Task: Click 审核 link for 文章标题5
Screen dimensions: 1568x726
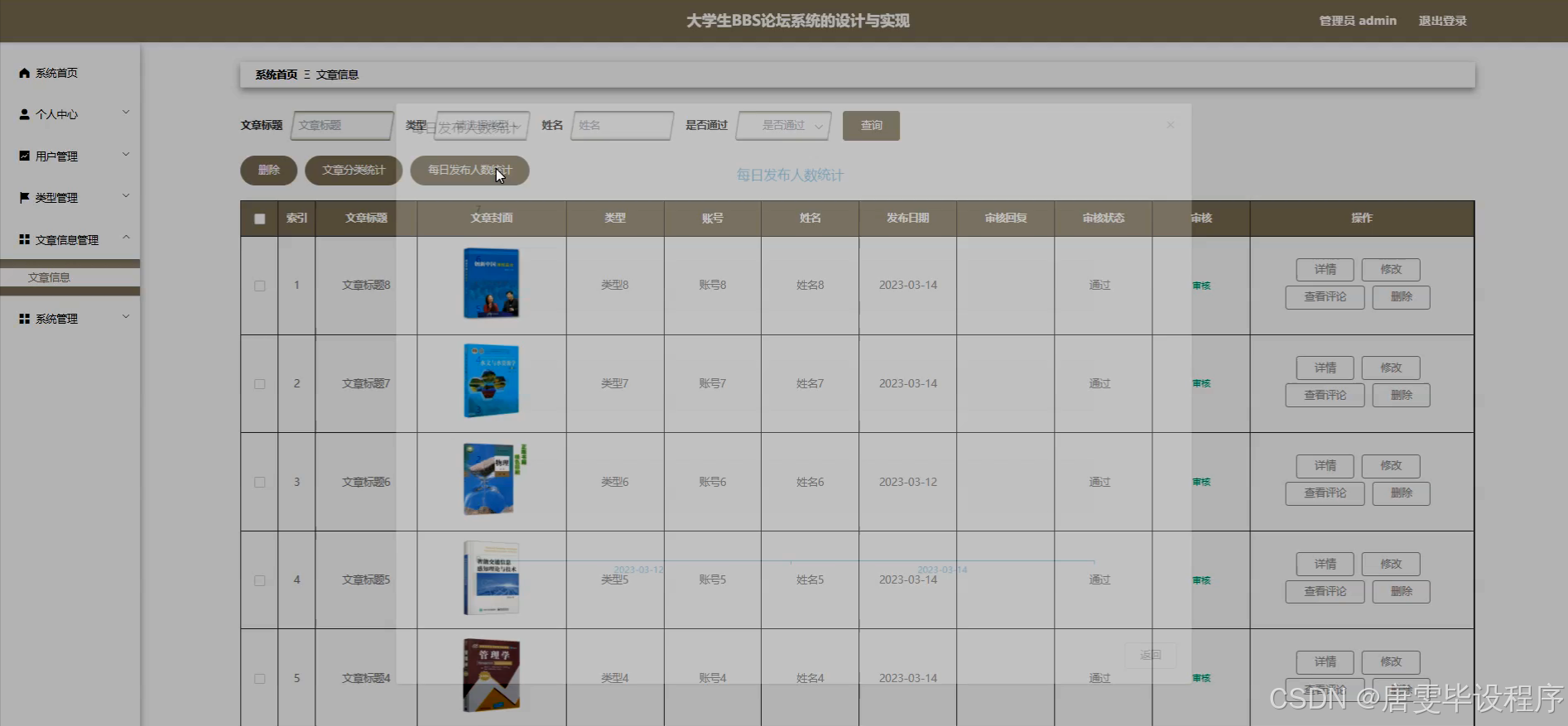Action: coord(1201,580)
